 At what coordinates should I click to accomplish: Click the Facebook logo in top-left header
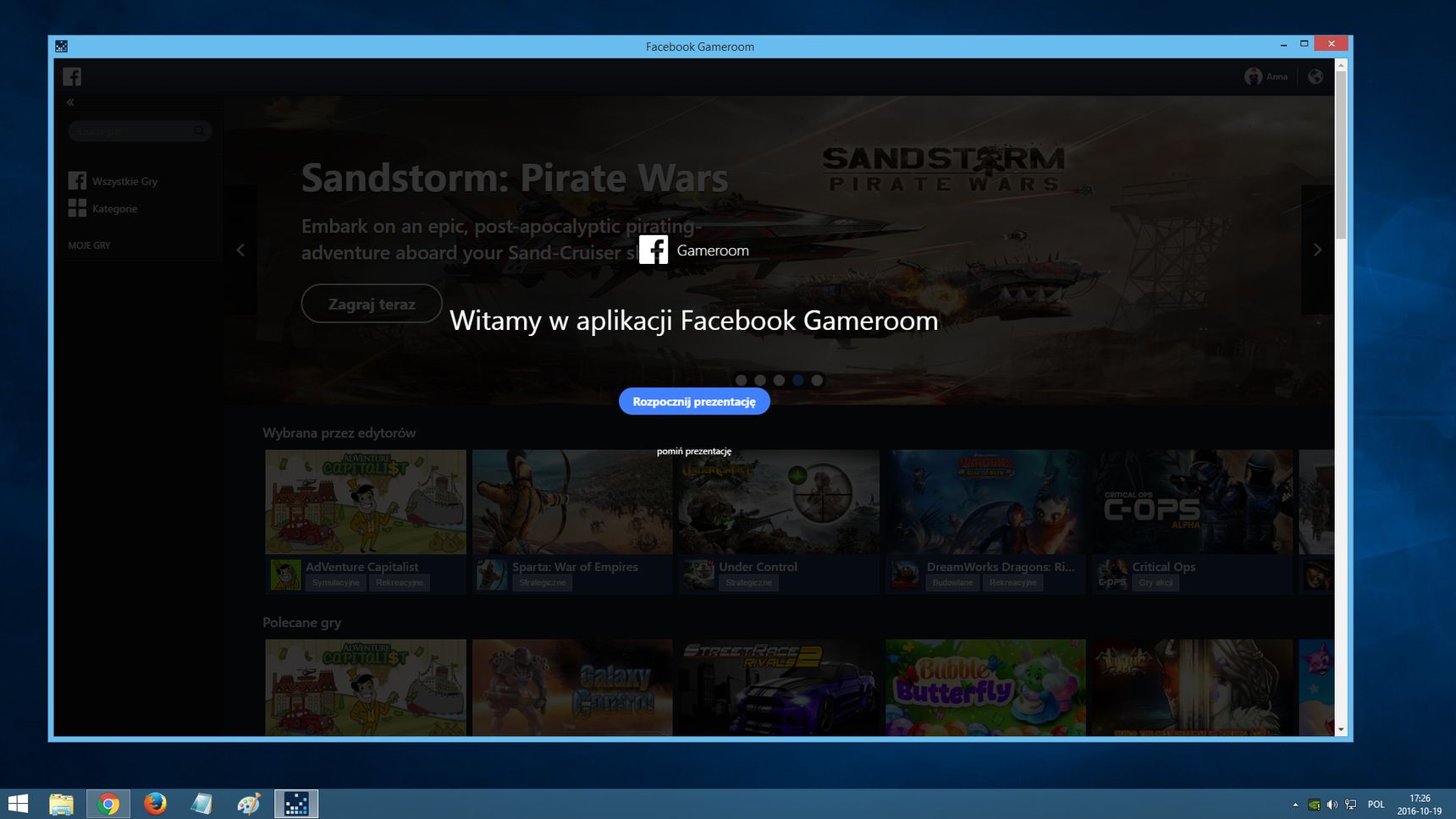tap(72, 77)
